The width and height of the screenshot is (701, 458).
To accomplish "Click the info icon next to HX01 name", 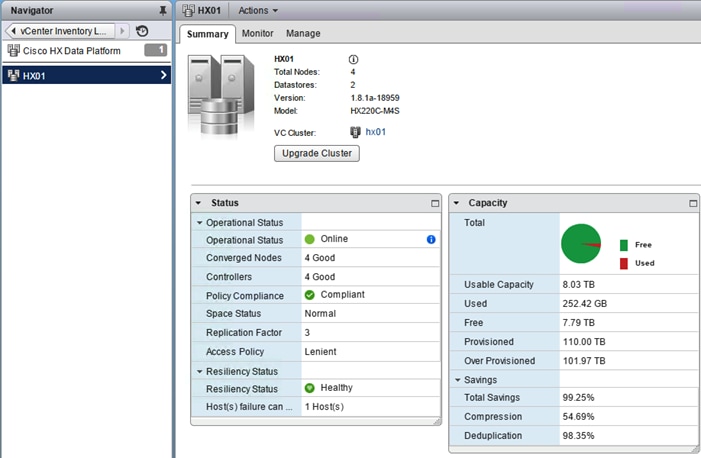I will click(x=353, y=59).
